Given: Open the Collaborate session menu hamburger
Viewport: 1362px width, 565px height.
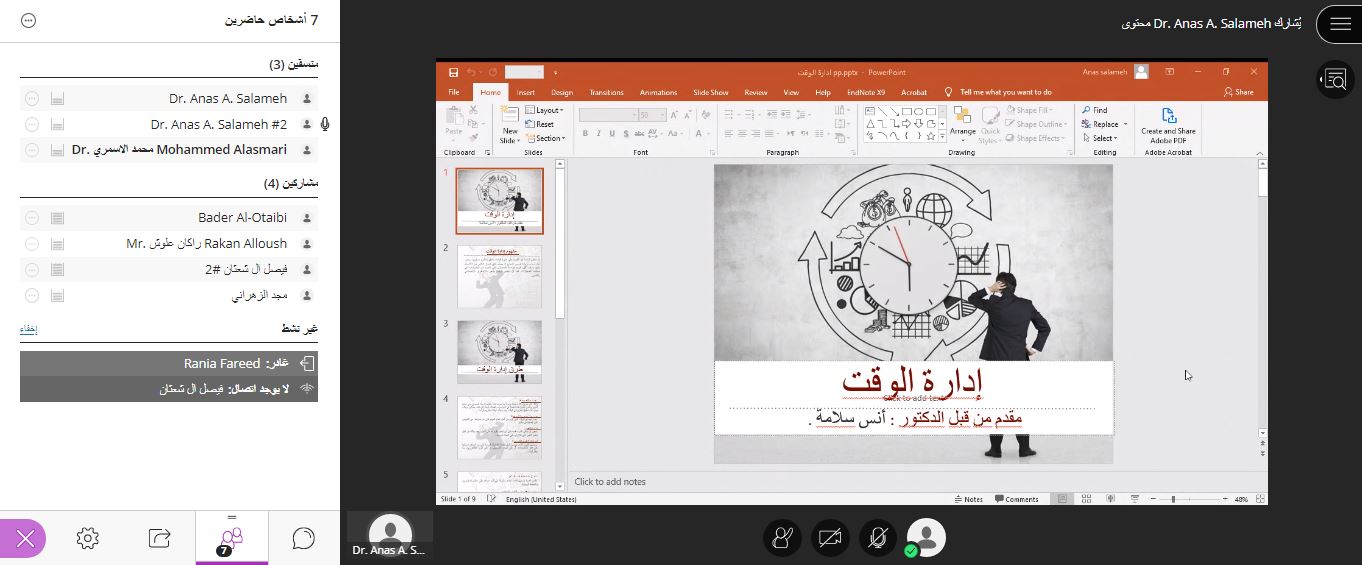Looking at the screenshot, I should point(1339,24).
